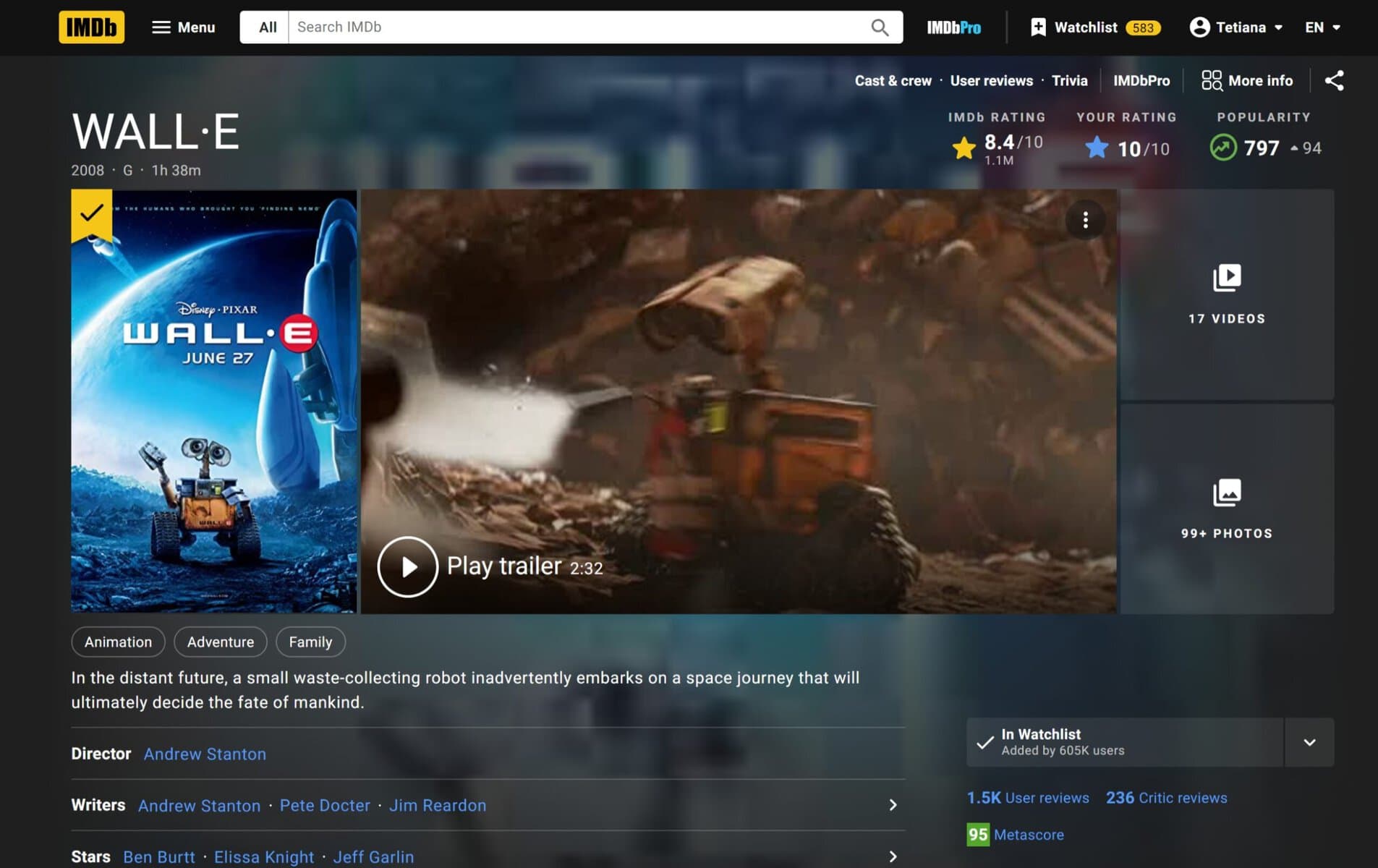Open director Andrew Stanton's page

(x=205, y=754)
